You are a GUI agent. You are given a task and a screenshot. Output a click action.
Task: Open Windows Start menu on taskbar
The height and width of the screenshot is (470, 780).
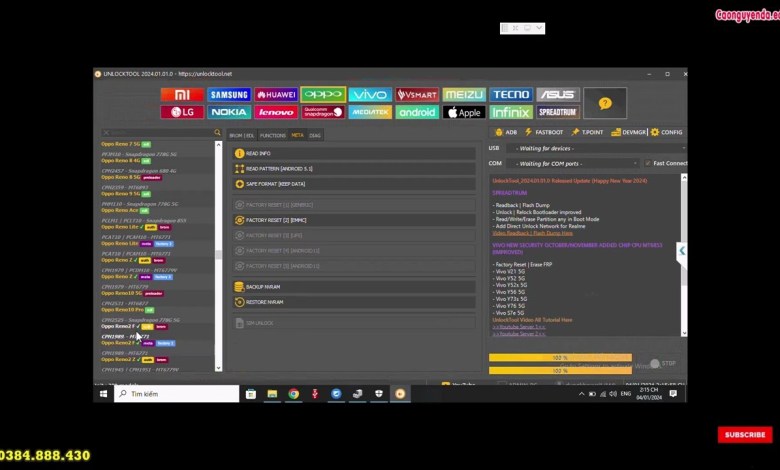[103, 394]
